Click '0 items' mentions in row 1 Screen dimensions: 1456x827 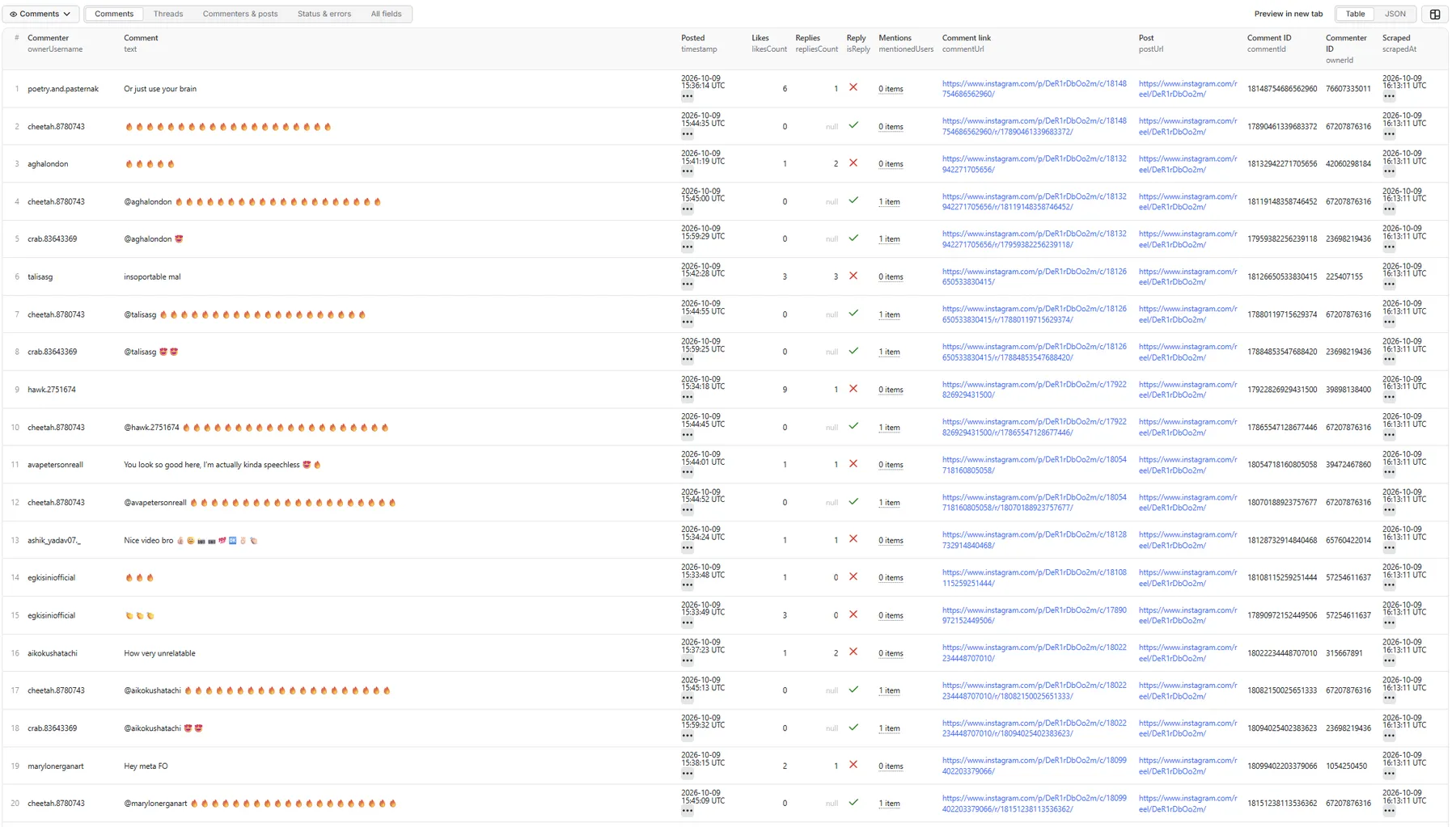click(x=891, y=89)
